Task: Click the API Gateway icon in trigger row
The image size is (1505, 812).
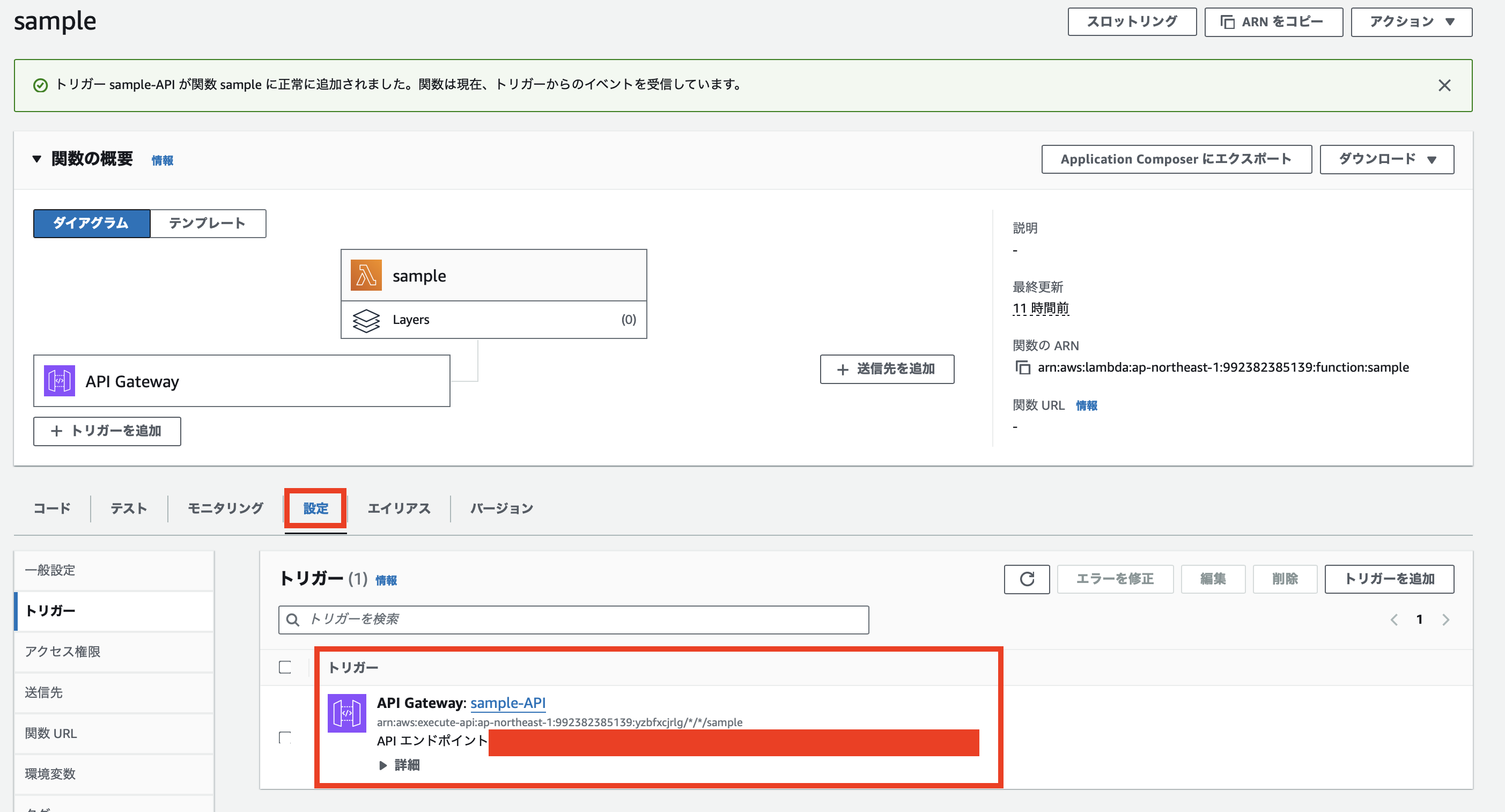Action: pyautogui.click(x=346, y=713)
